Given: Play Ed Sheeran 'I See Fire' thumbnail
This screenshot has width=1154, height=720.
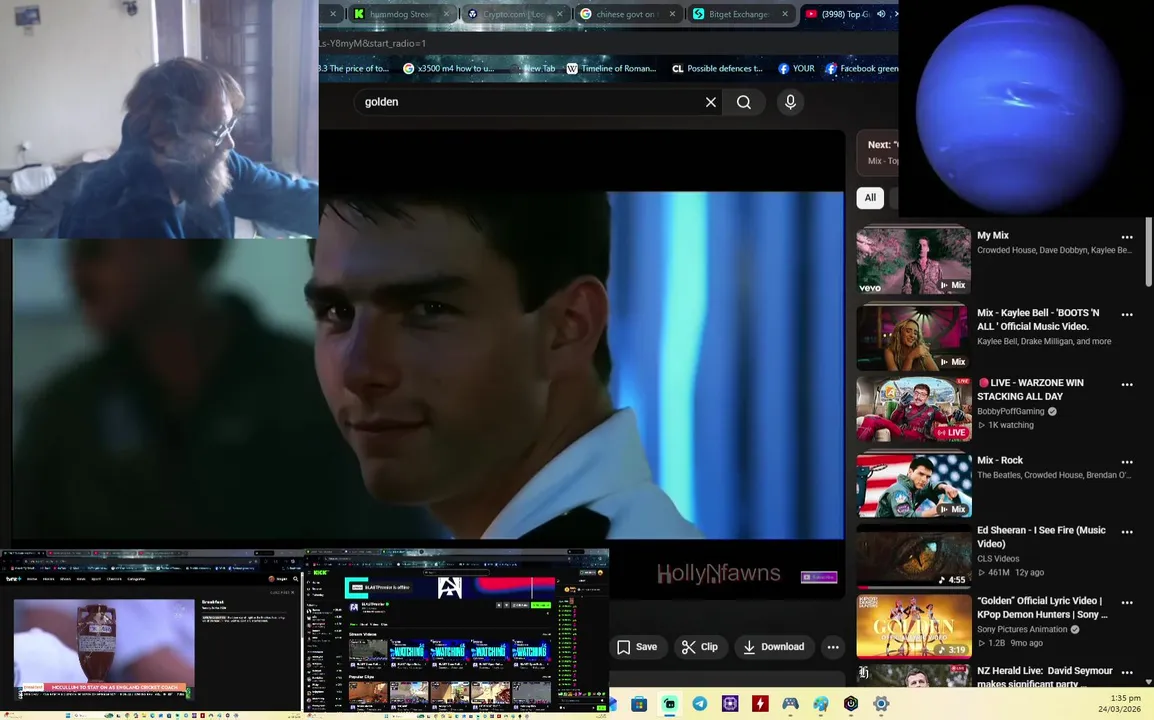Looking at the screenshot, I should (914, 556).
